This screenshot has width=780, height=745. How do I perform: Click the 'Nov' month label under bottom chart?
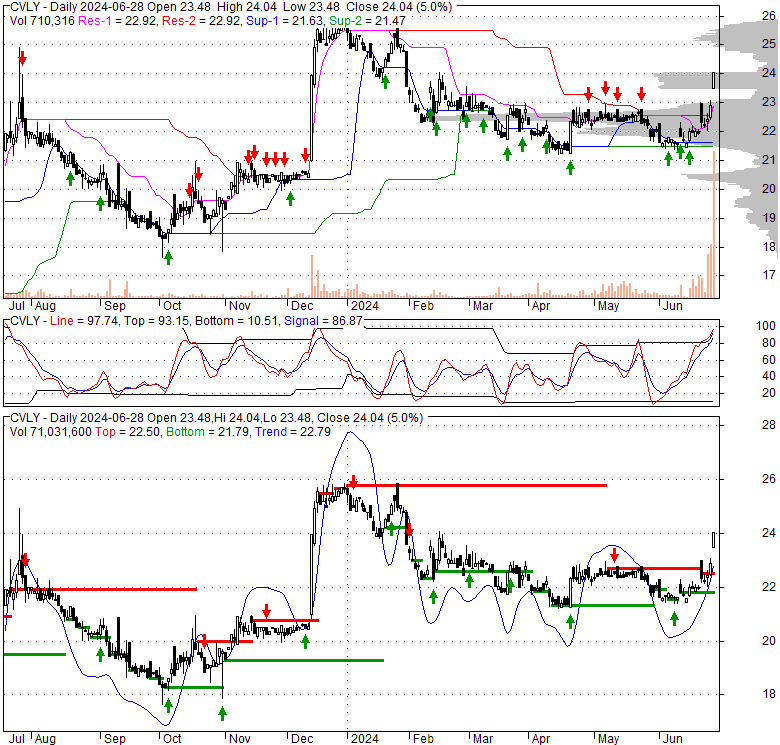pyautogui.click(x=239, y=739)
